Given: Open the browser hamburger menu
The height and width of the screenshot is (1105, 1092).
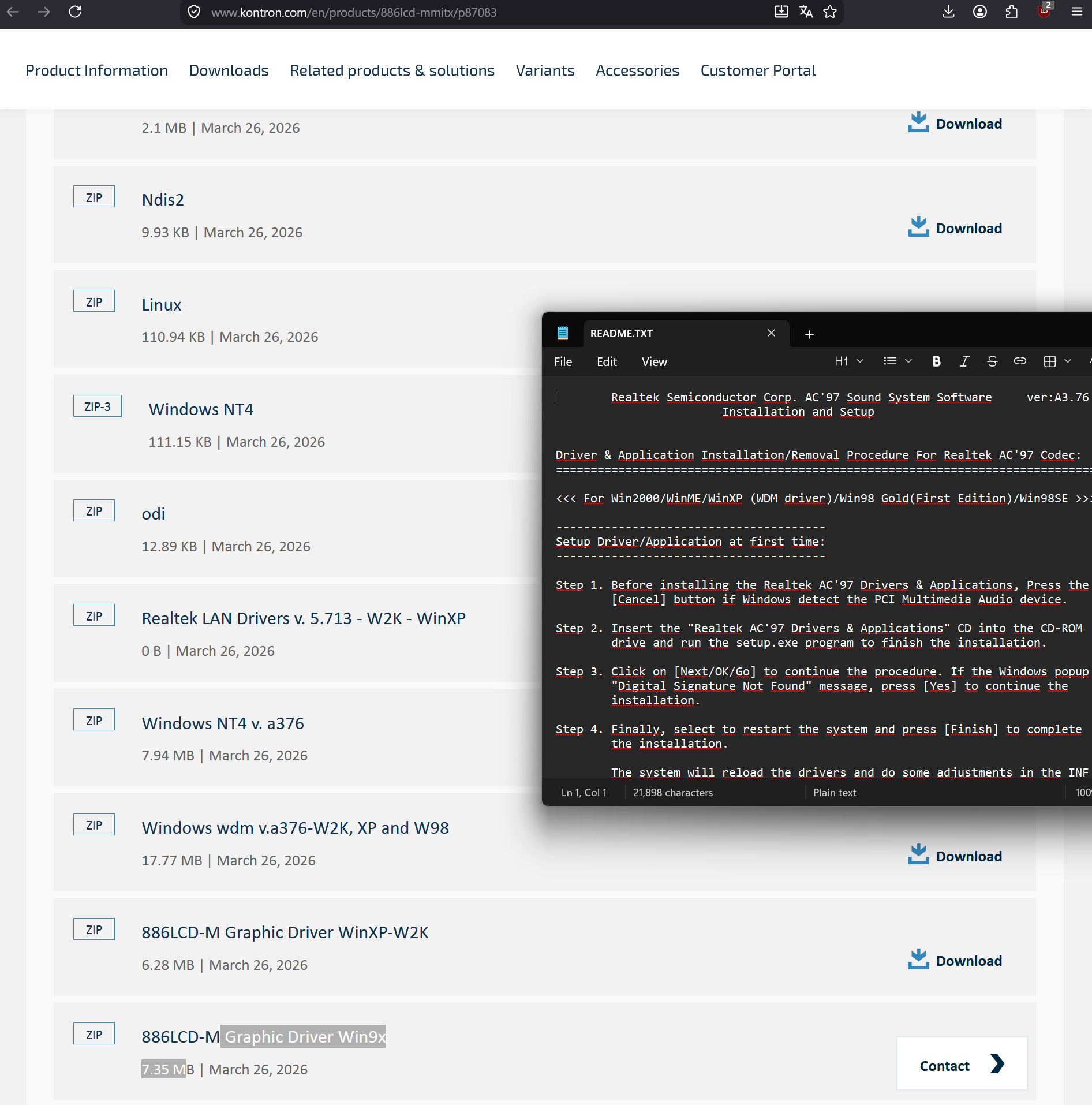Looking at the screenshot, I should 1077,12.
